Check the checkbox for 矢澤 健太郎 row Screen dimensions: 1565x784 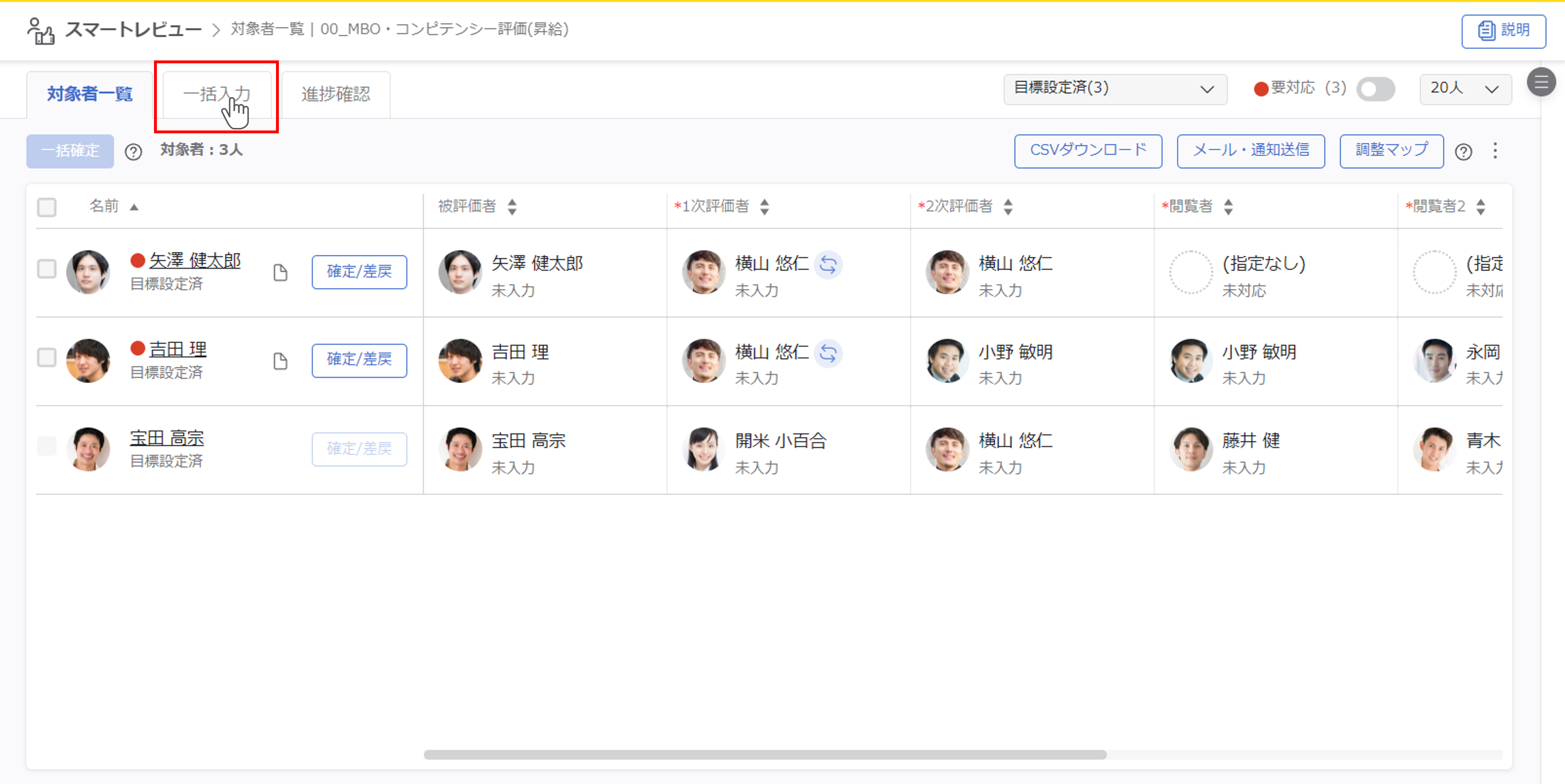pos(47,268)
